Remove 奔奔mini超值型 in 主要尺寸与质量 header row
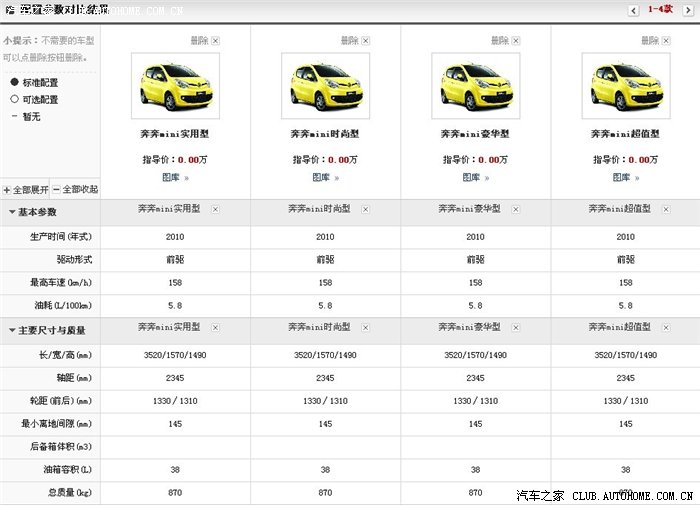The width and height of the screenshot is (700, 505). pos(666,328)
